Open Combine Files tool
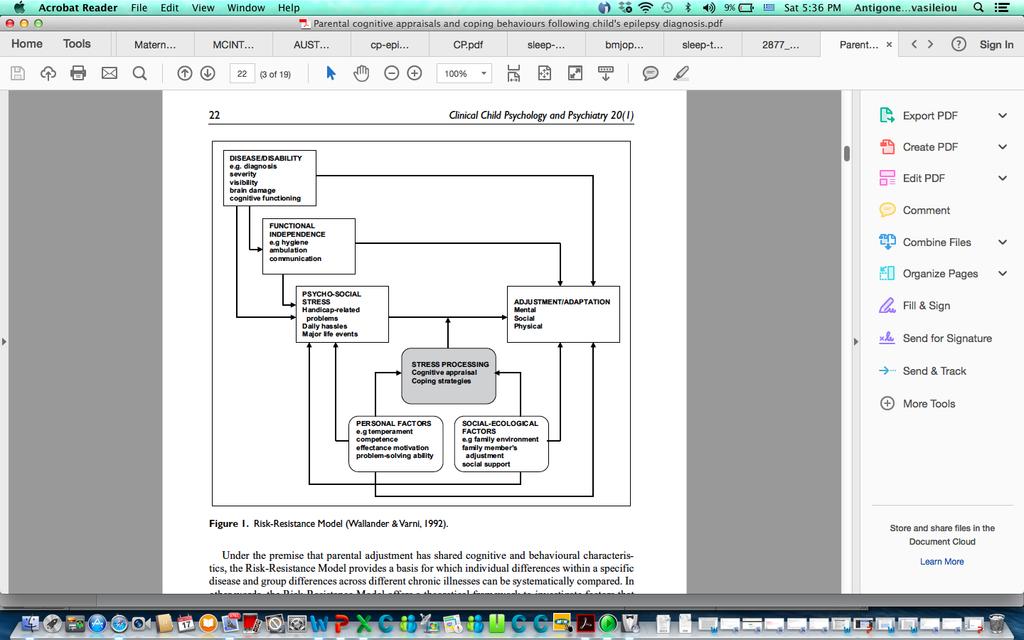Viewport: 1024px width, 640px height. 936,242
